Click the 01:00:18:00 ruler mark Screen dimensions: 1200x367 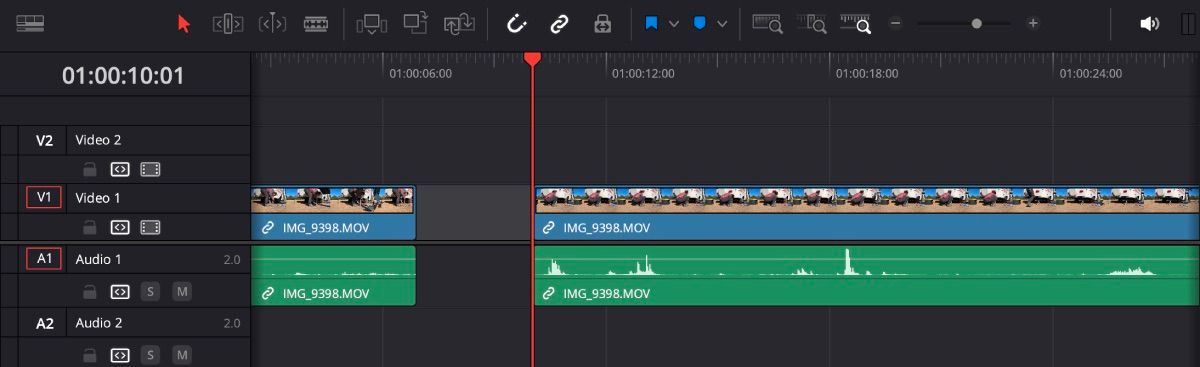click(x=867, y=73)
